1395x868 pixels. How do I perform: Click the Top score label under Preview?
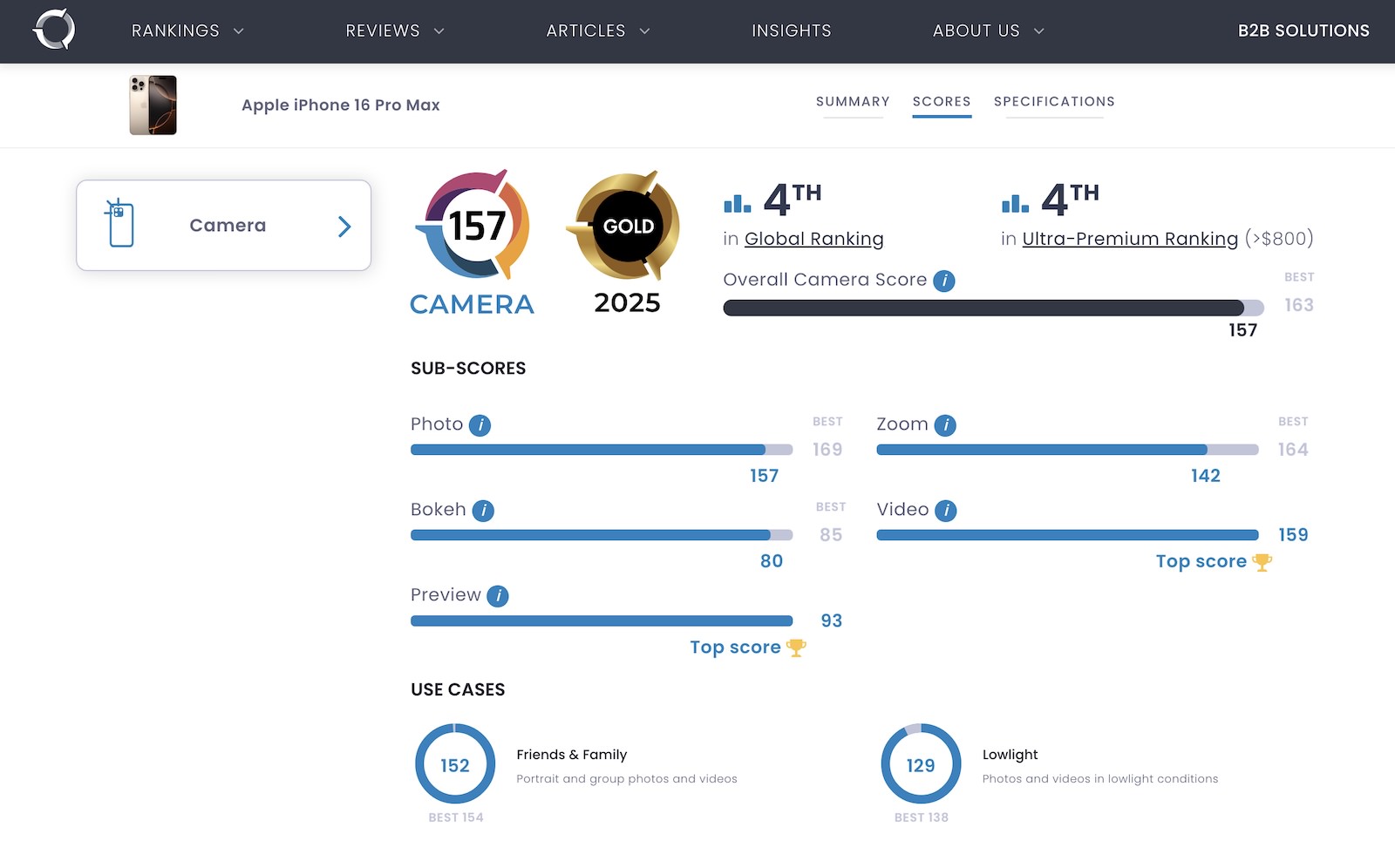pos(735,648)
